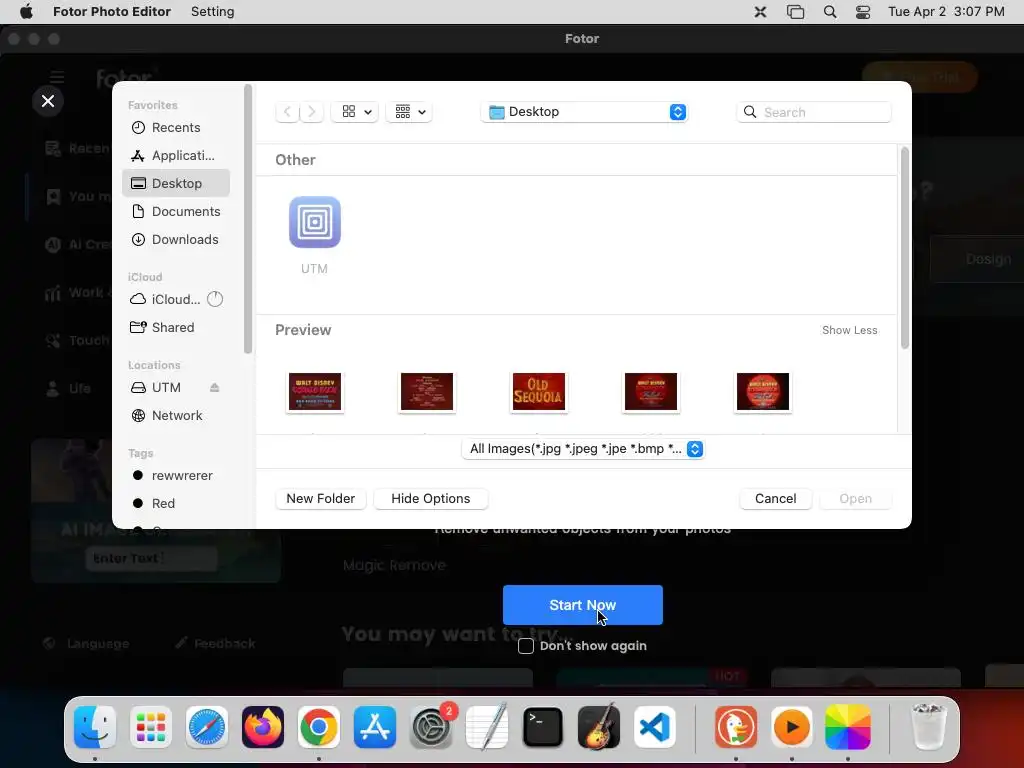Image resolution: width=1024 pixels, height=768 pixels.
Task: Click the Search field
Action: [x=814, y=112]
